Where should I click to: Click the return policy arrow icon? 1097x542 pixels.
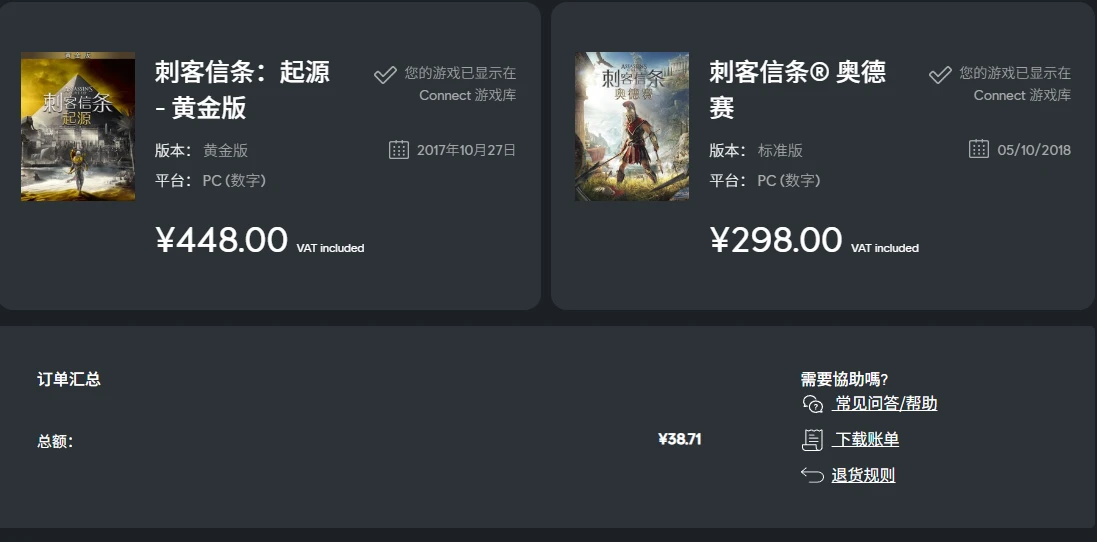pos(812,476)
